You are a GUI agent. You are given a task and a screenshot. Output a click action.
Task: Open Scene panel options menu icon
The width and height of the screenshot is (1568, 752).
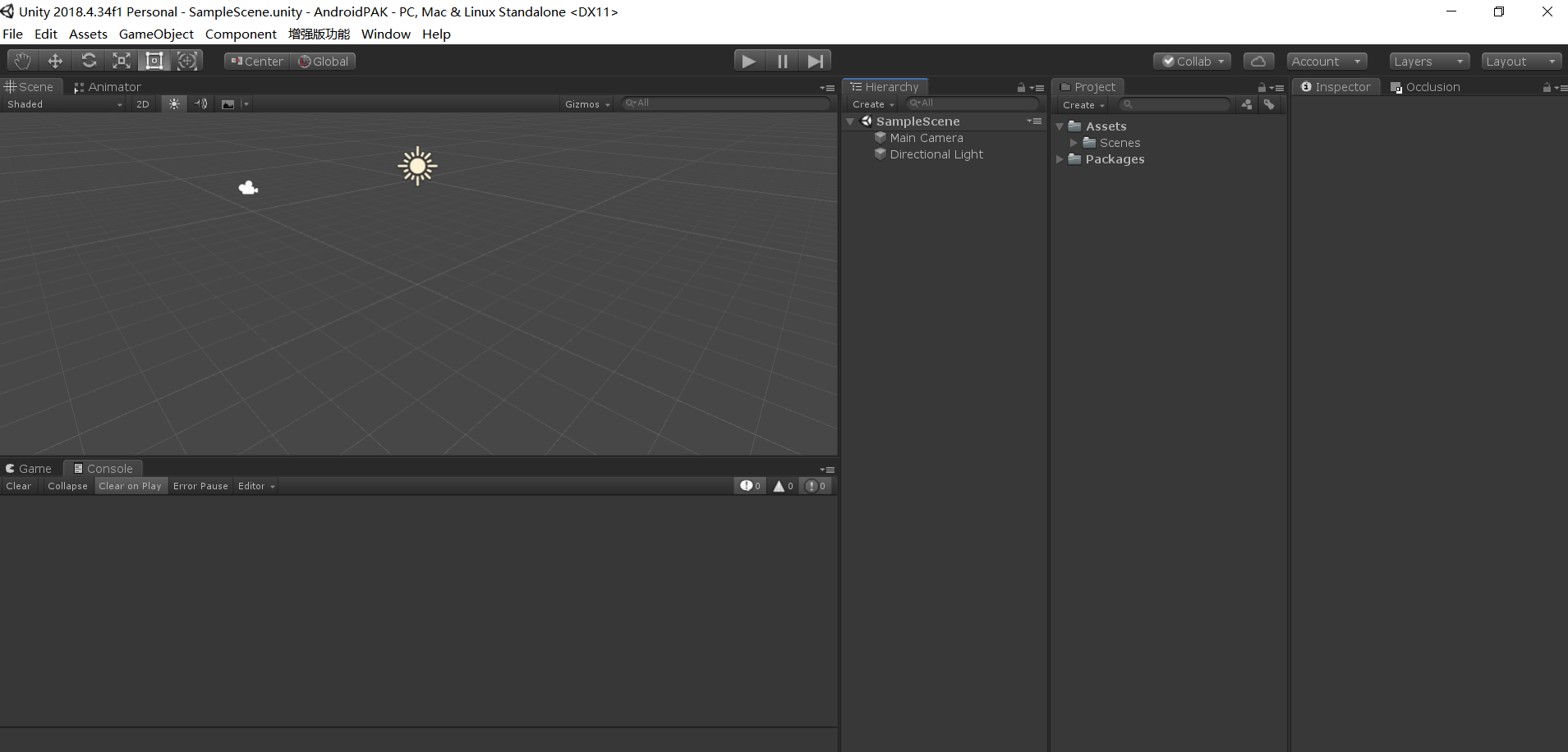point(827,88)
